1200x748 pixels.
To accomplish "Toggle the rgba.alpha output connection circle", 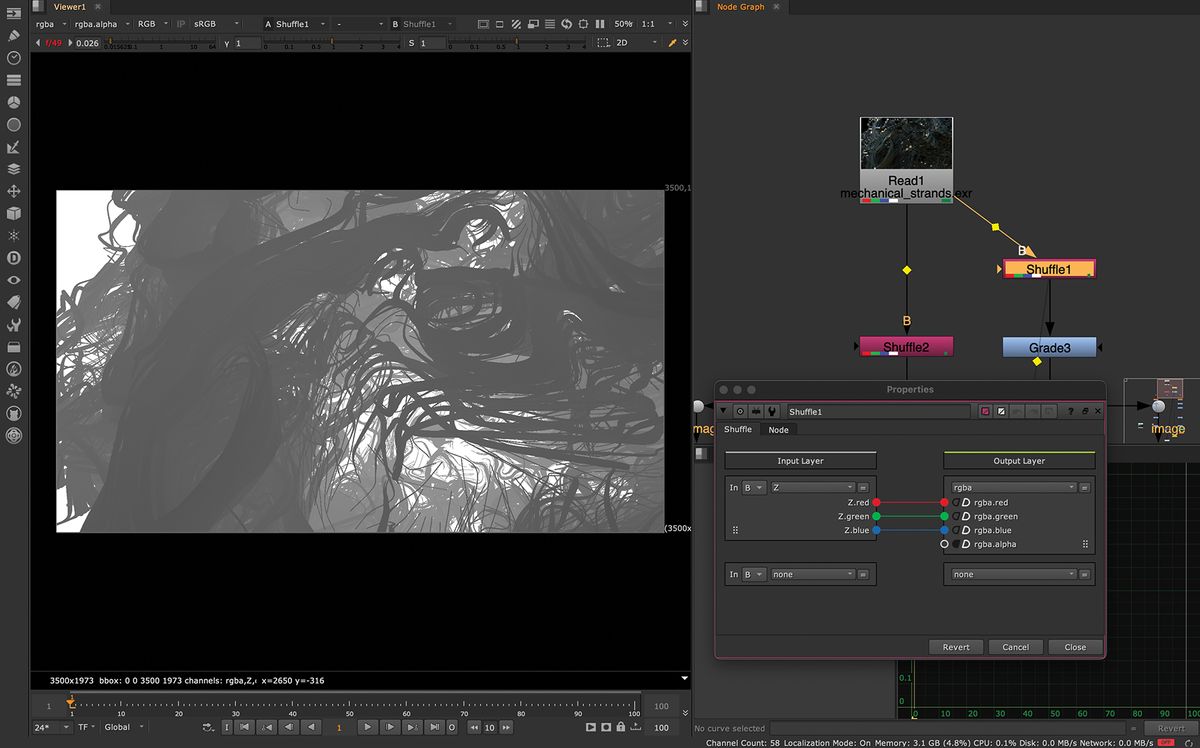I will [944, 544].
